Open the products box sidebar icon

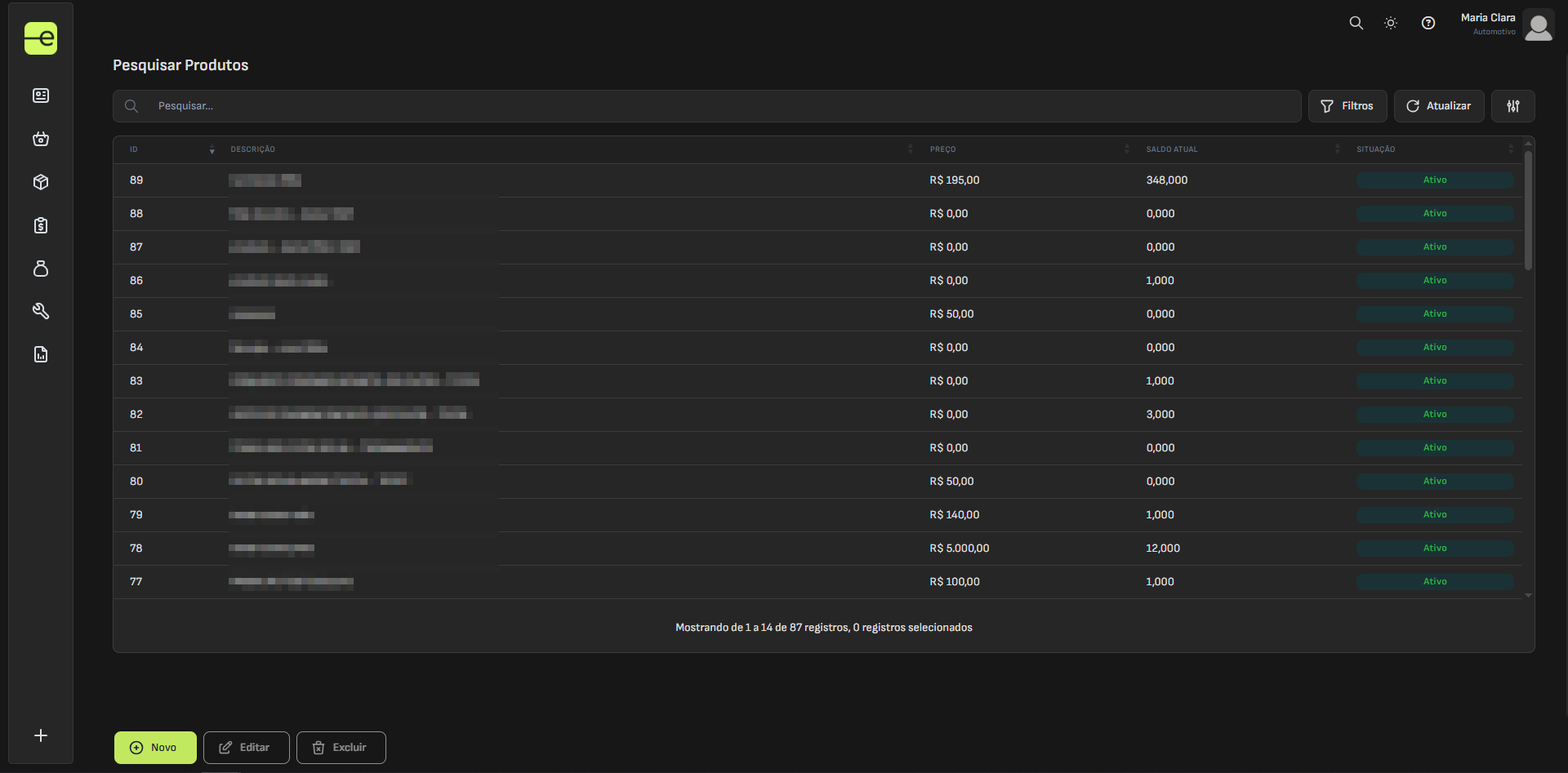(41, 183)
